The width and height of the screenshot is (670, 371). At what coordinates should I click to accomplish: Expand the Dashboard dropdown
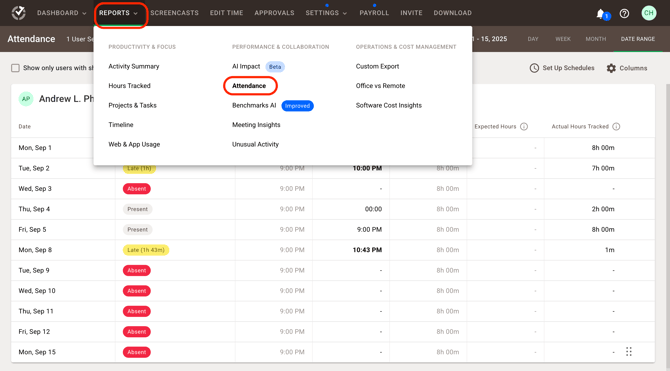[62, 13]
